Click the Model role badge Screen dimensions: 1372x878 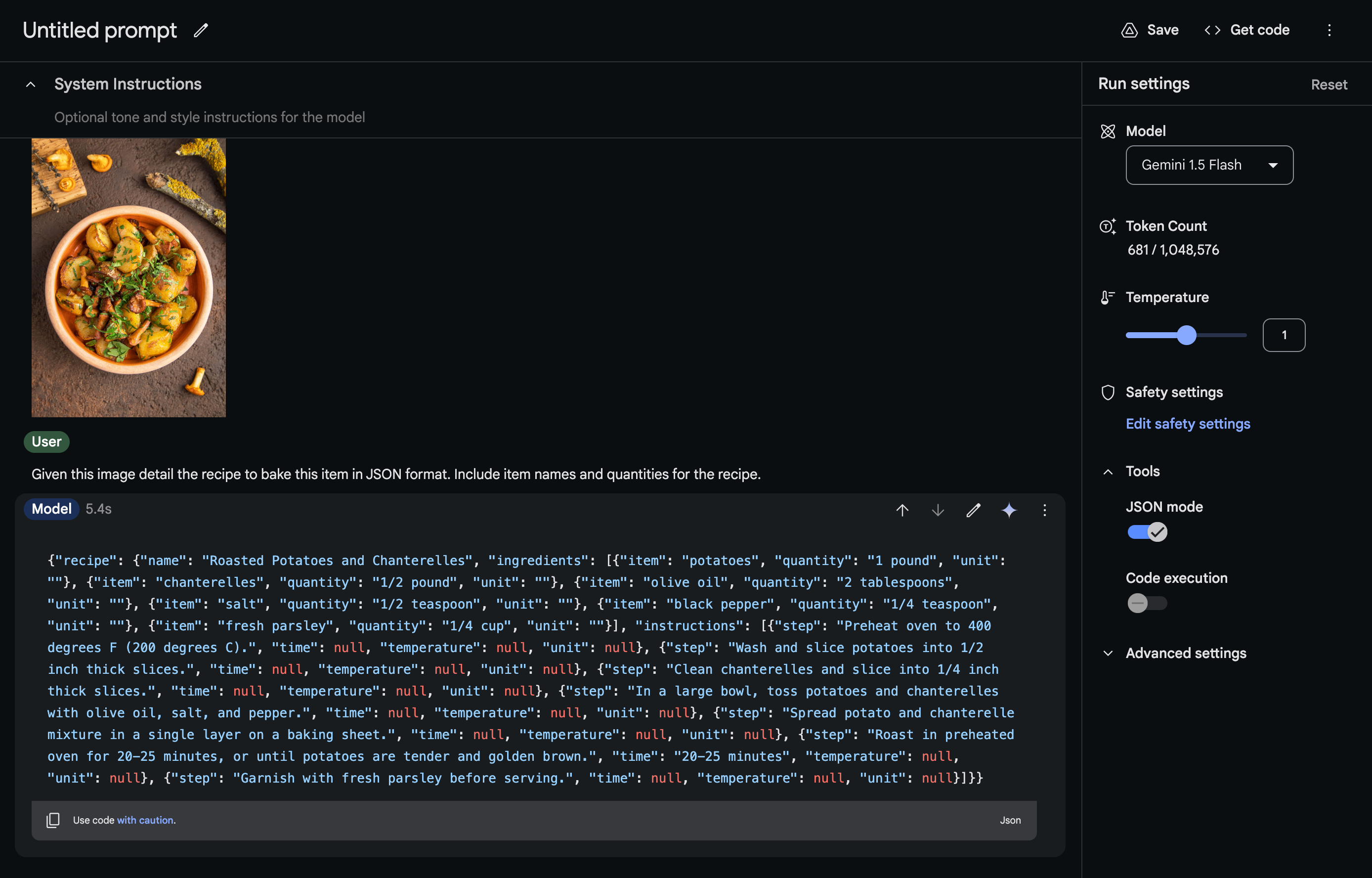[51, 509]
